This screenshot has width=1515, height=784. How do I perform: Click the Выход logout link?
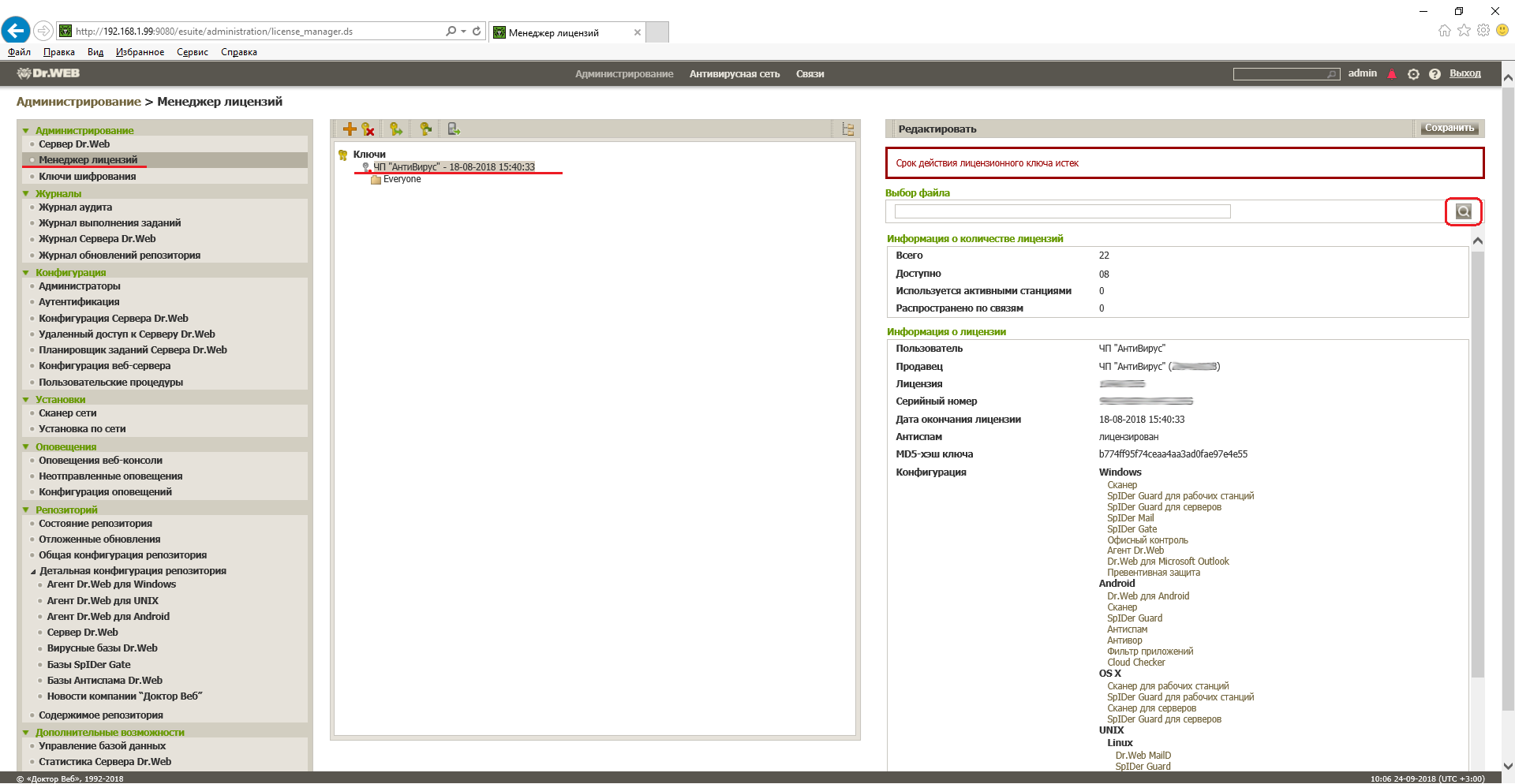[x=1464, y=73]
